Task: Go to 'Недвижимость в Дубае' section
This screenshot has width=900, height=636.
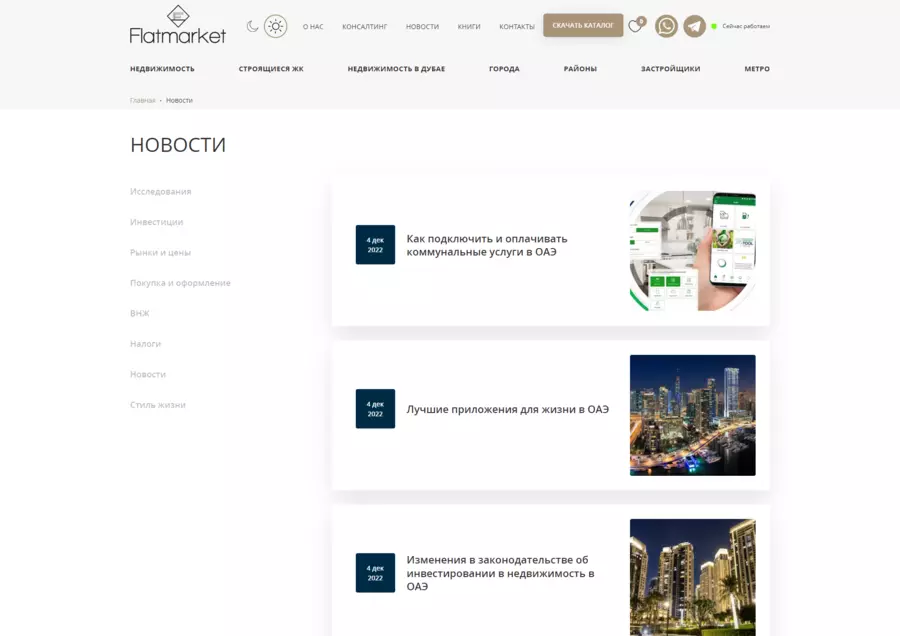Action: point(396,69)
